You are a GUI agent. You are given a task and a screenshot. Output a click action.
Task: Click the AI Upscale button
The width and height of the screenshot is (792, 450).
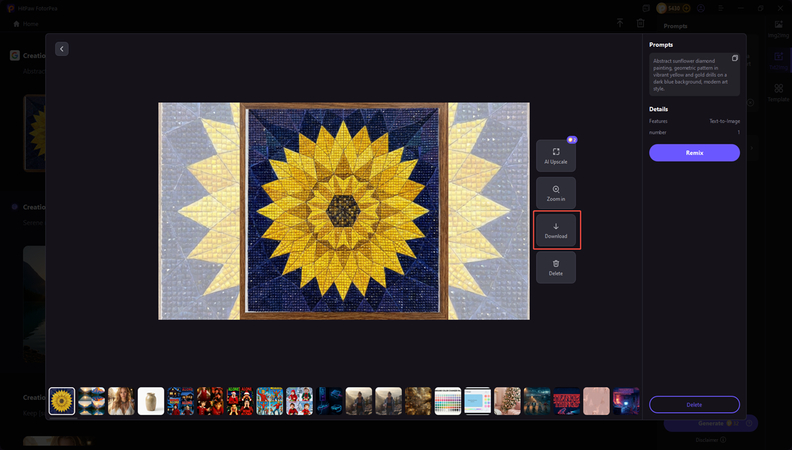tap(556, 156)
